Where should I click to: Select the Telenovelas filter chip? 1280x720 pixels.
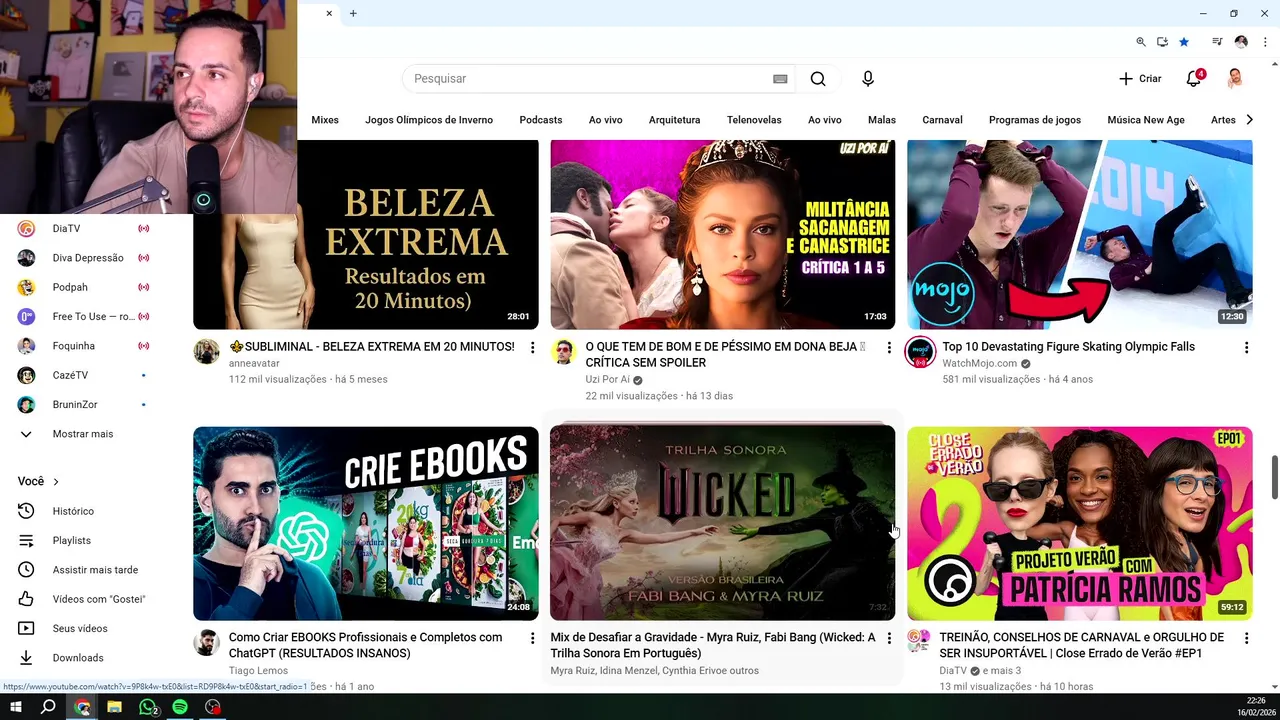754,120
